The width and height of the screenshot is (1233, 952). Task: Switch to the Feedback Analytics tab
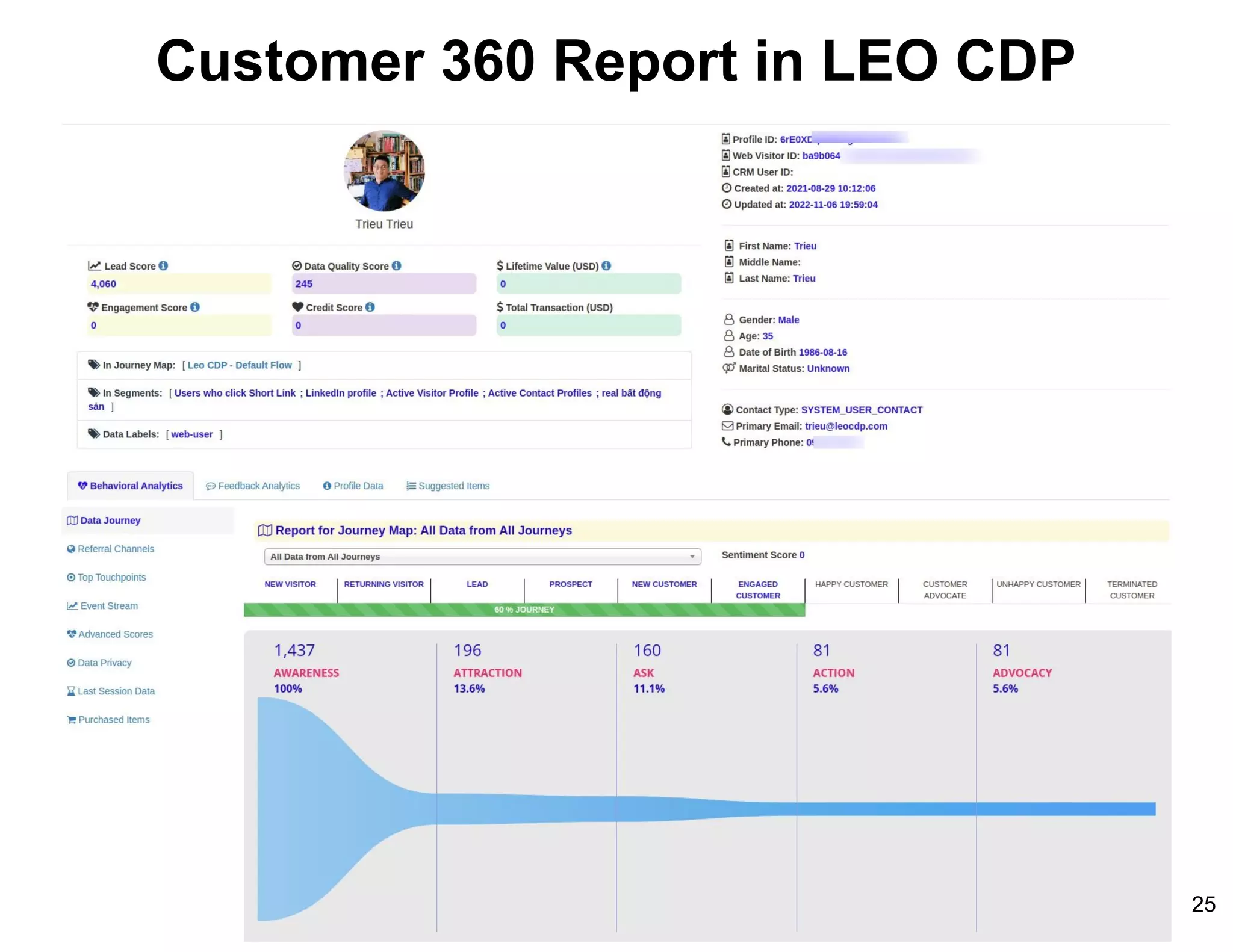tap(253, 486)
